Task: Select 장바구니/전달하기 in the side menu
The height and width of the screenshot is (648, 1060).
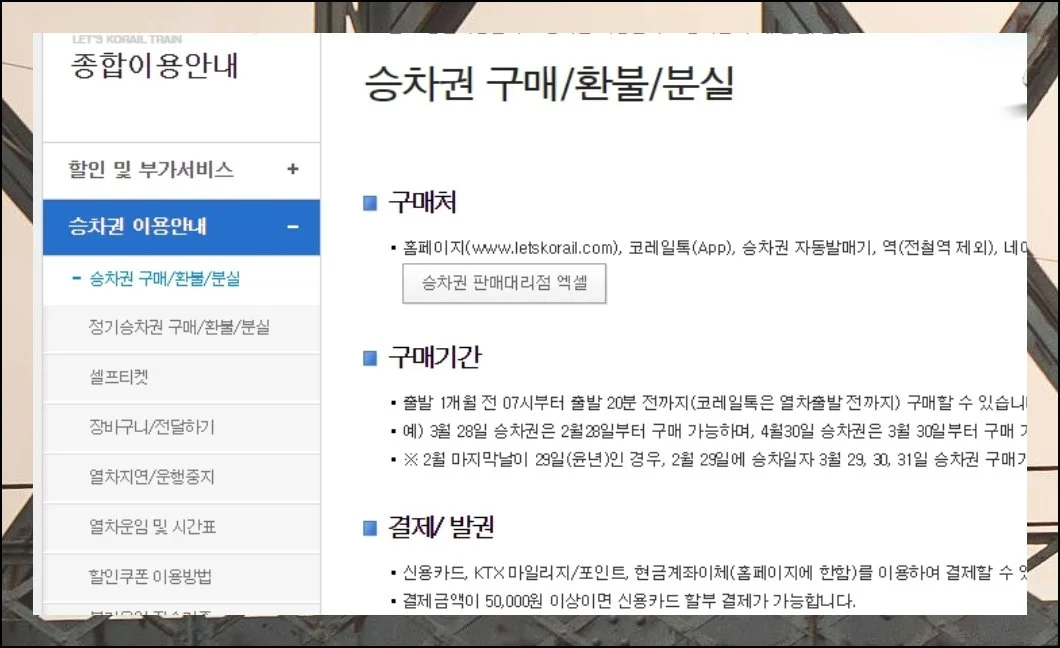Action: click(x=152, y=427)
